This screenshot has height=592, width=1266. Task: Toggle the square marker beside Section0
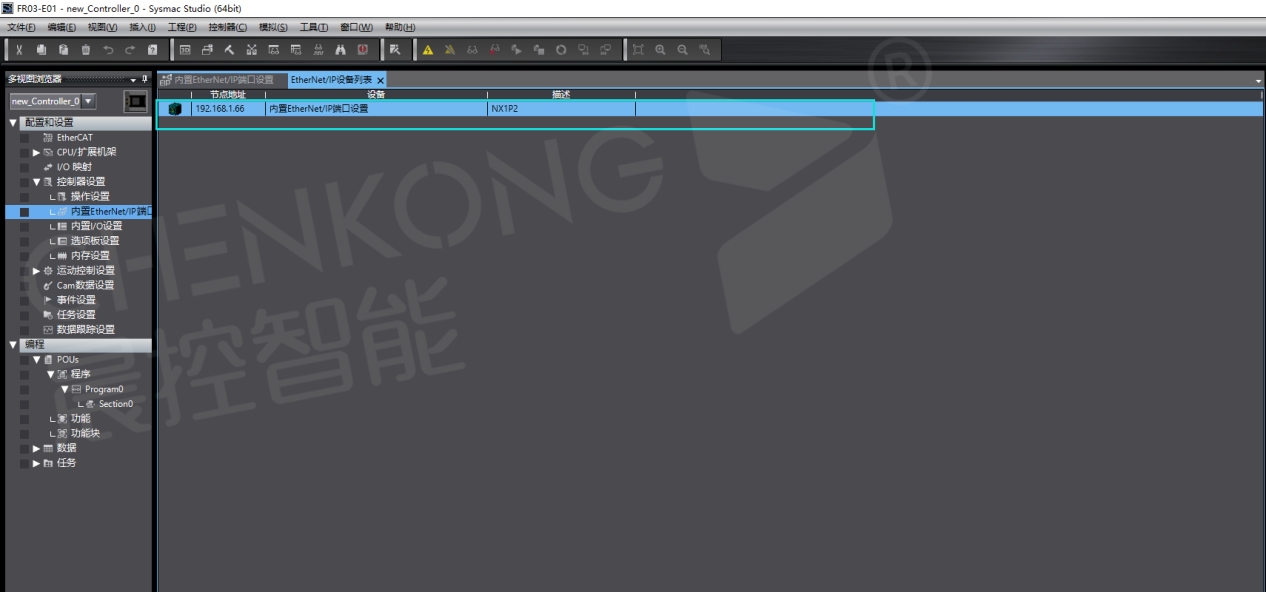(24, 404)
